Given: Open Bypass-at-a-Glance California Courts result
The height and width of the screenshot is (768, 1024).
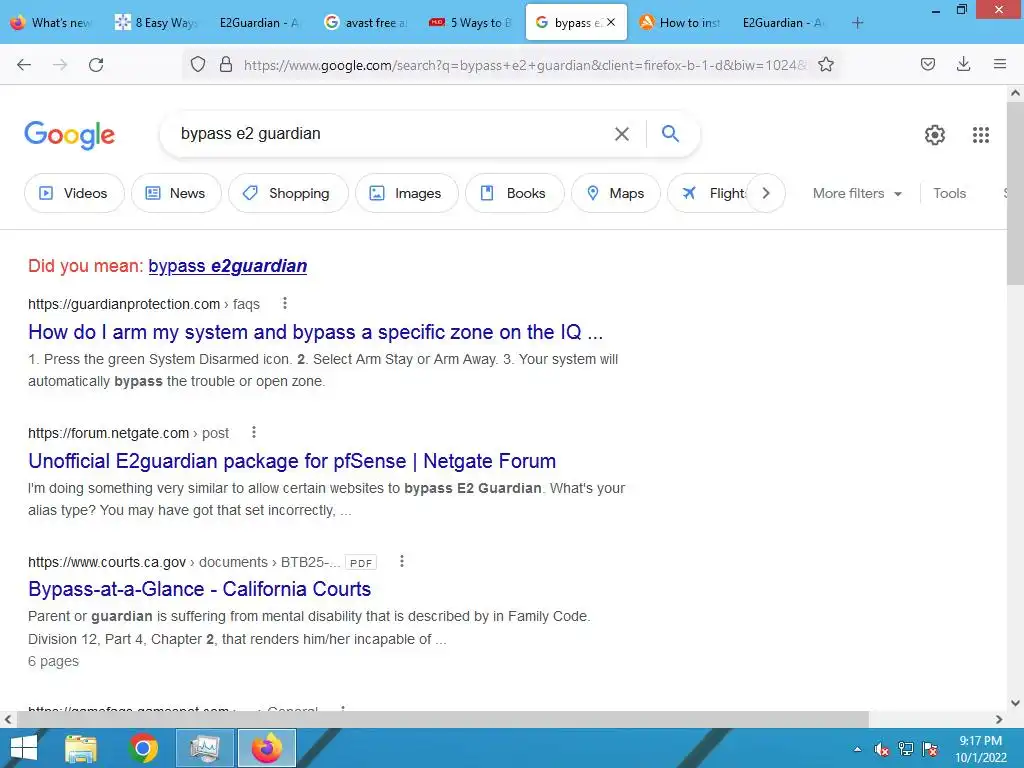Looking at the screenshot, I should [199, 589].
